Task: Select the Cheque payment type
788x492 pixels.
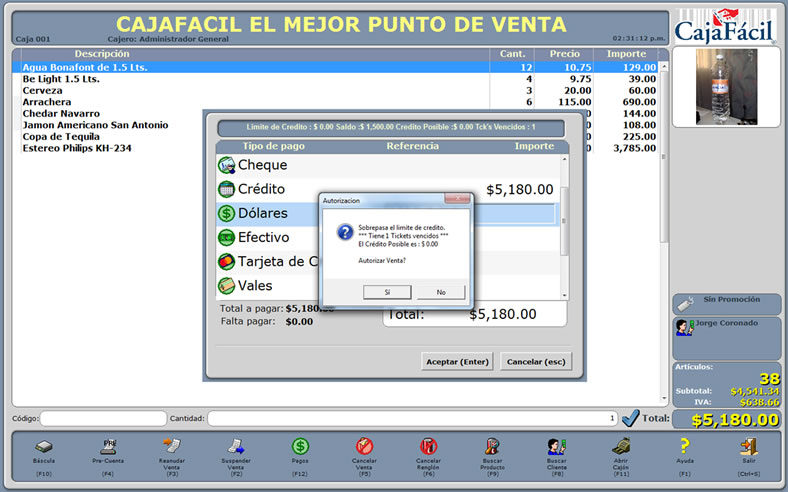Action: coord(262,165)
